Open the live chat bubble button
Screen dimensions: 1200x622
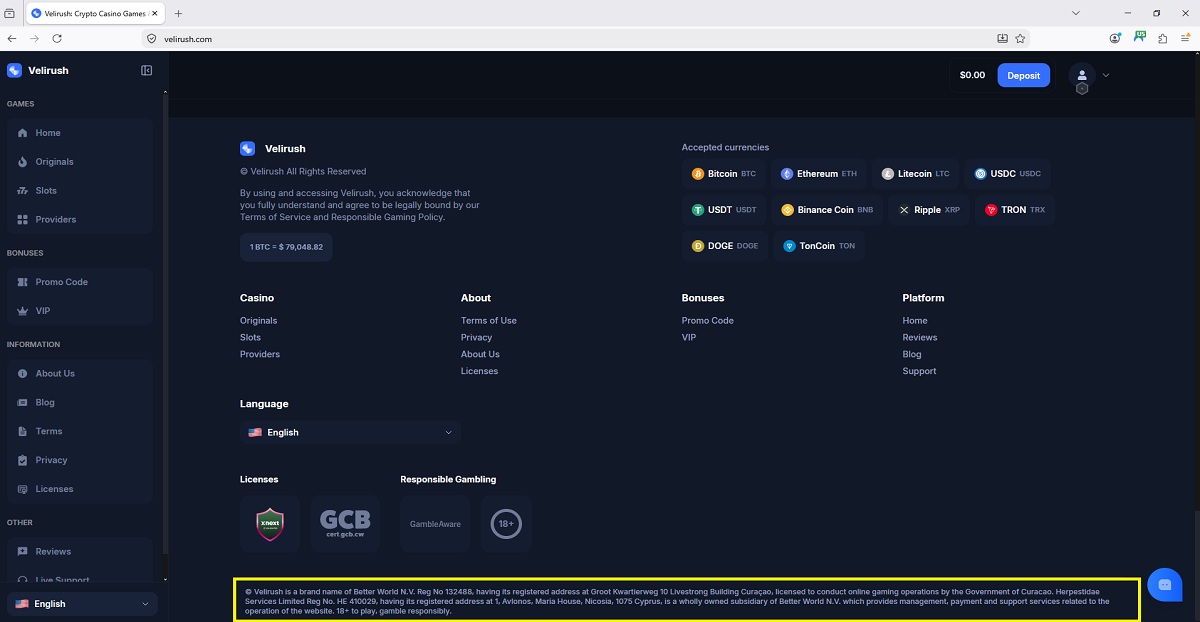(x=1165, y=584)
